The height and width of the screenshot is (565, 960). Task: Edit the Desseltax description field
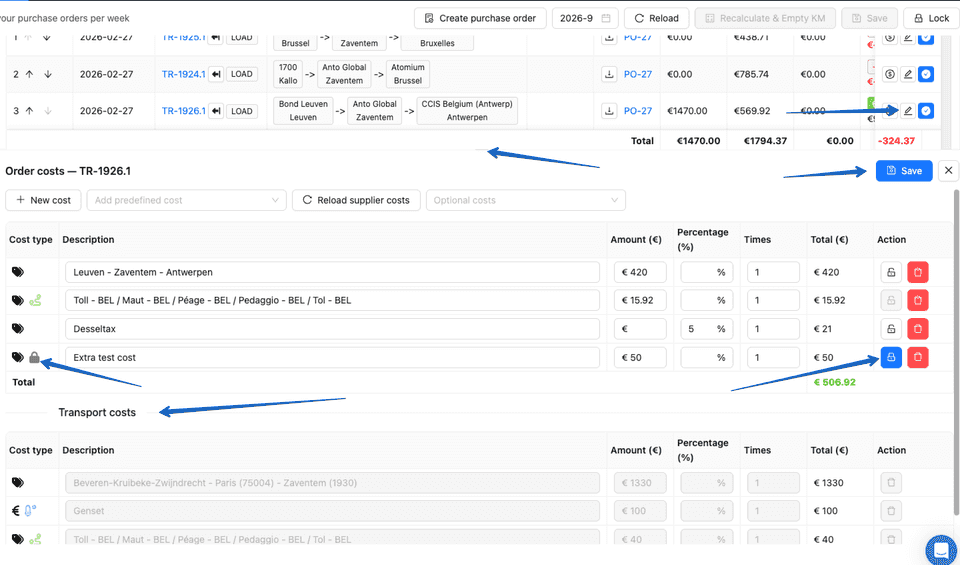[332, 329]
